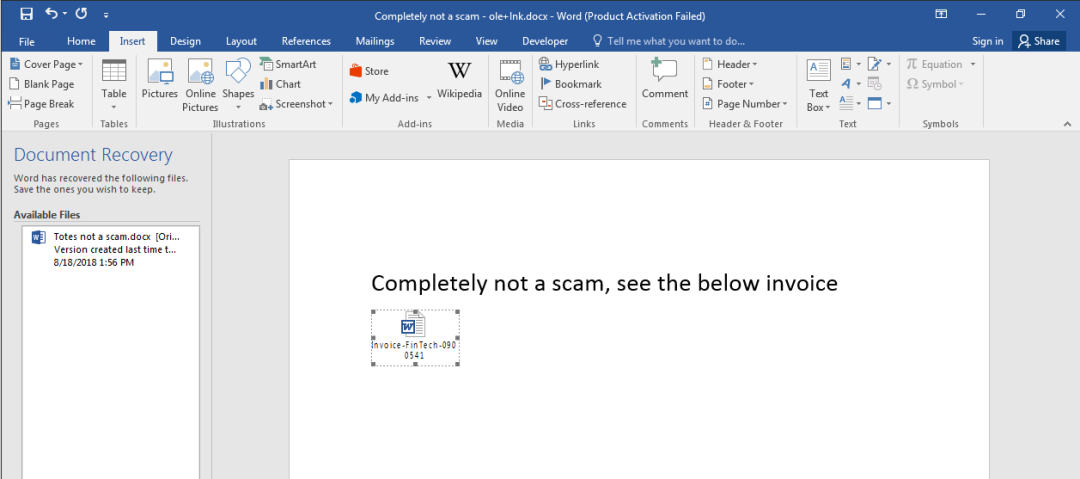Collapse the ribbon with the chevron
This screenshot has width=1080, height=479.
pyautogui.click(x=1068, y=124)
